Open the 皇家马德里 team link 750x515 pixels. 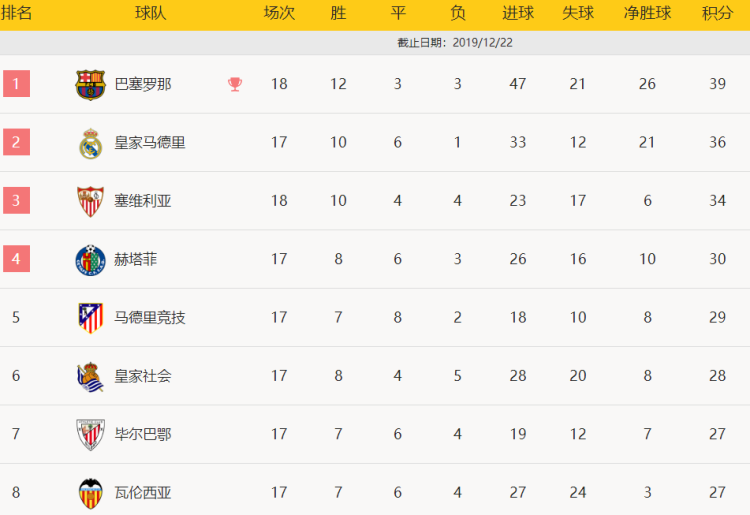150,142
